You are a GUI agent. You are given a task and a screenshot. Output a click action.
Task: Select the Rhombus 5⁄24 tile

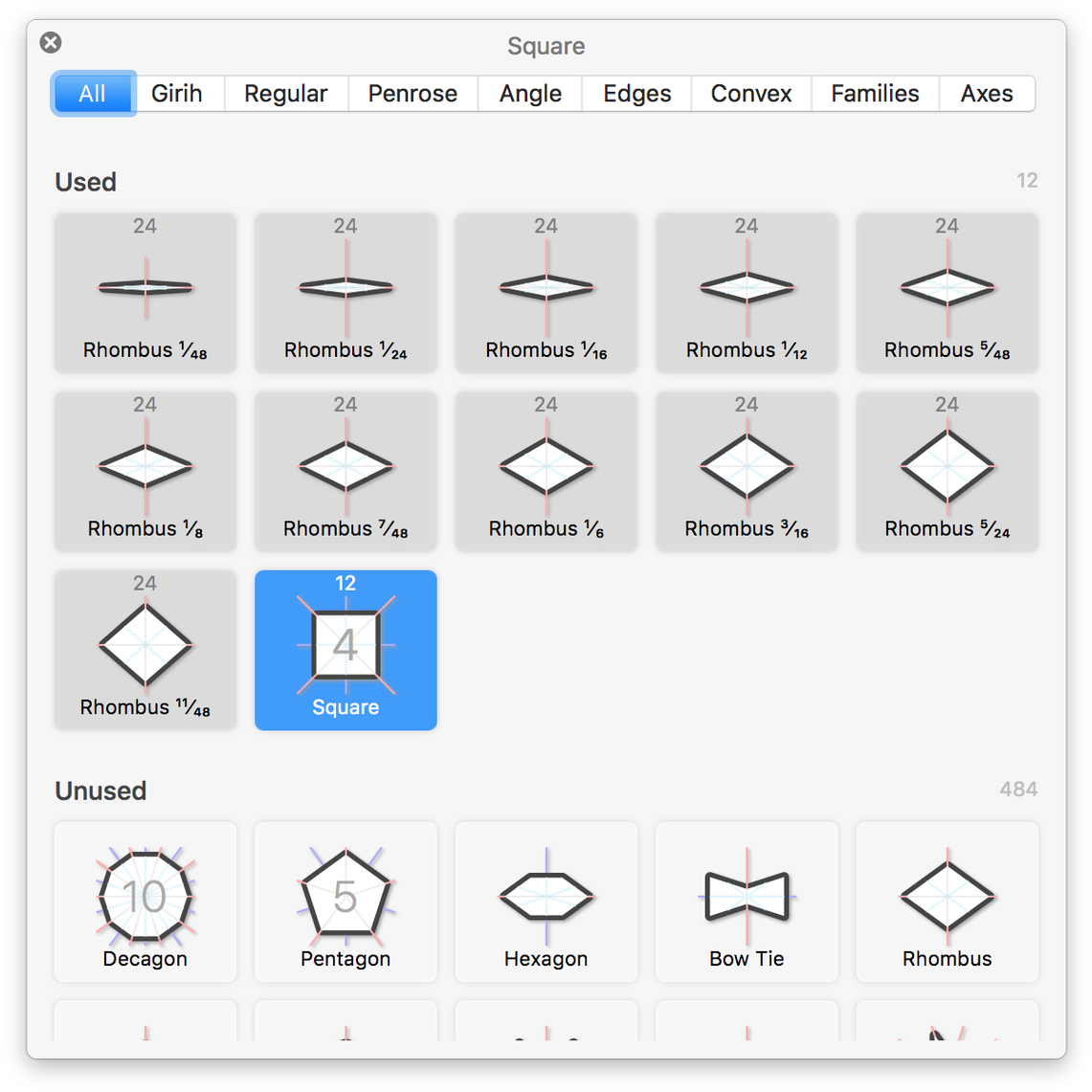tap(947, 471)
